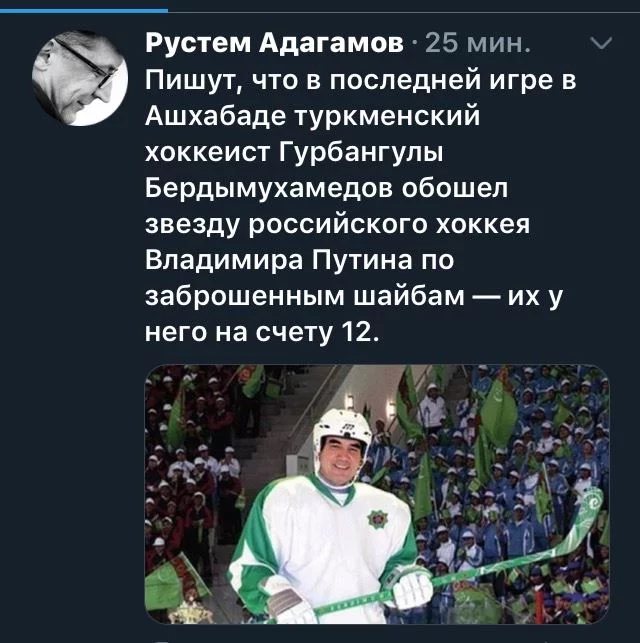Tap the name Бердымухамедов in tweet text
Image resolution: width=640 pixels, height=643 pixels.
pyautogui.click(x=268, y=189)
